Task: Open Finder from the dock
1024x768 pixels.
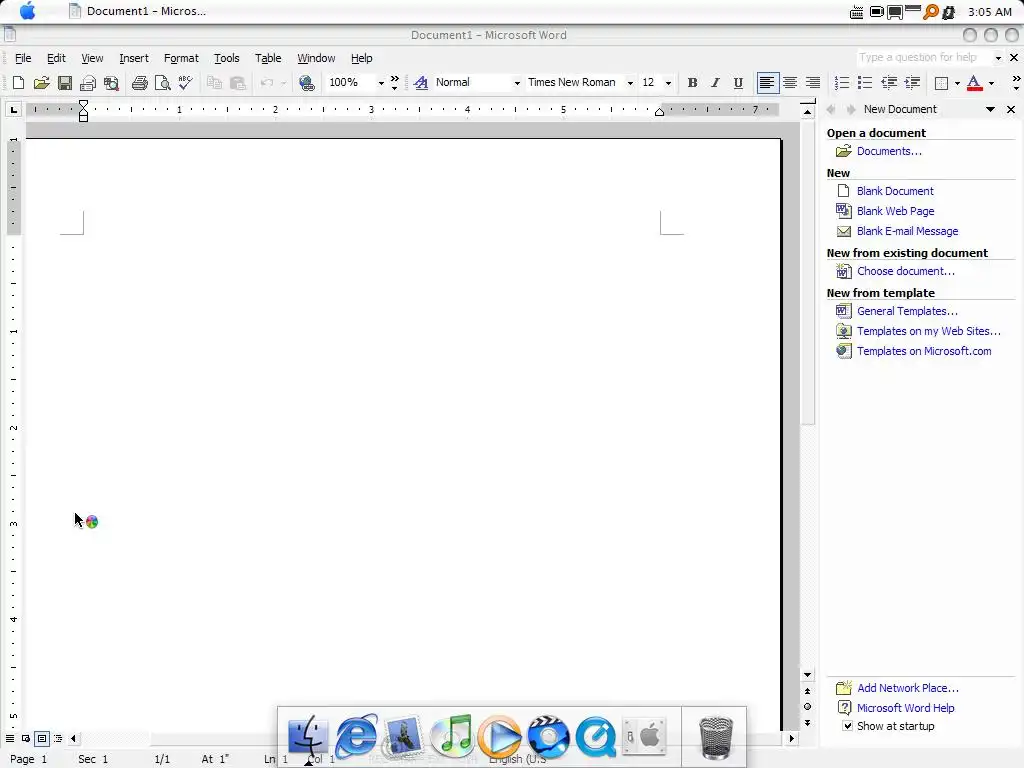Action: (308, 735)
